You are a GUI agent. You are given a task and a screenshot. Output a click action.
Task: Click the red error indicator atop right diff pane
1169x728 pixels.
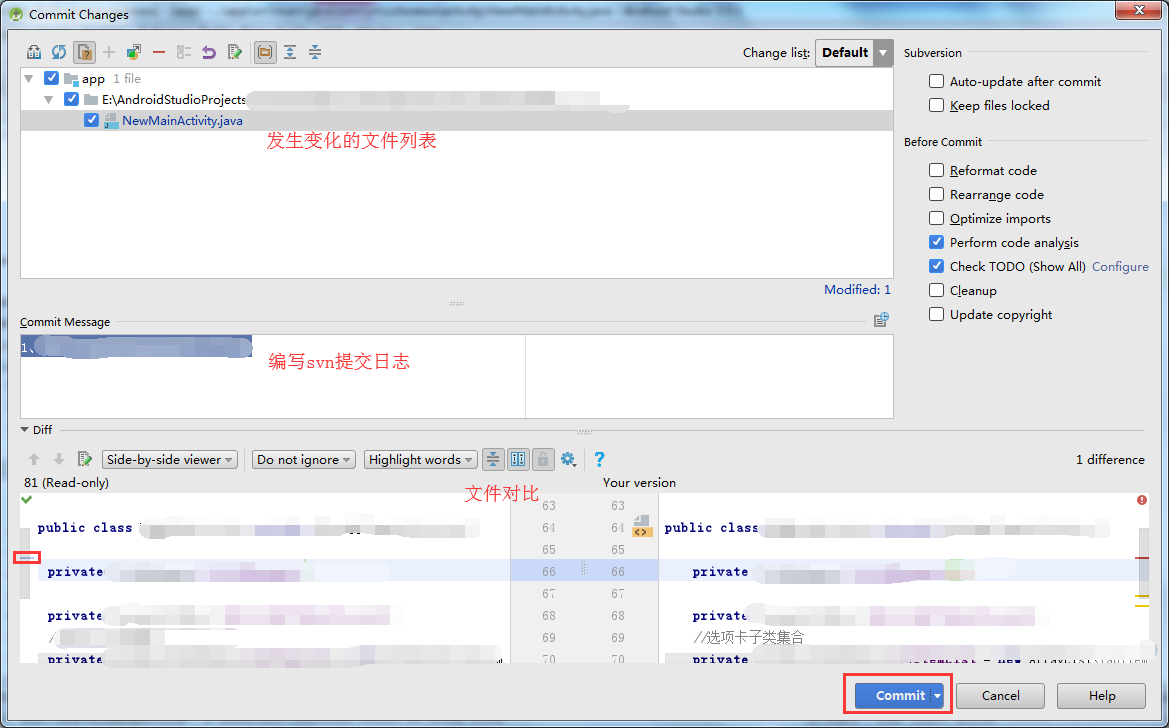click(x=1141, y=500)
